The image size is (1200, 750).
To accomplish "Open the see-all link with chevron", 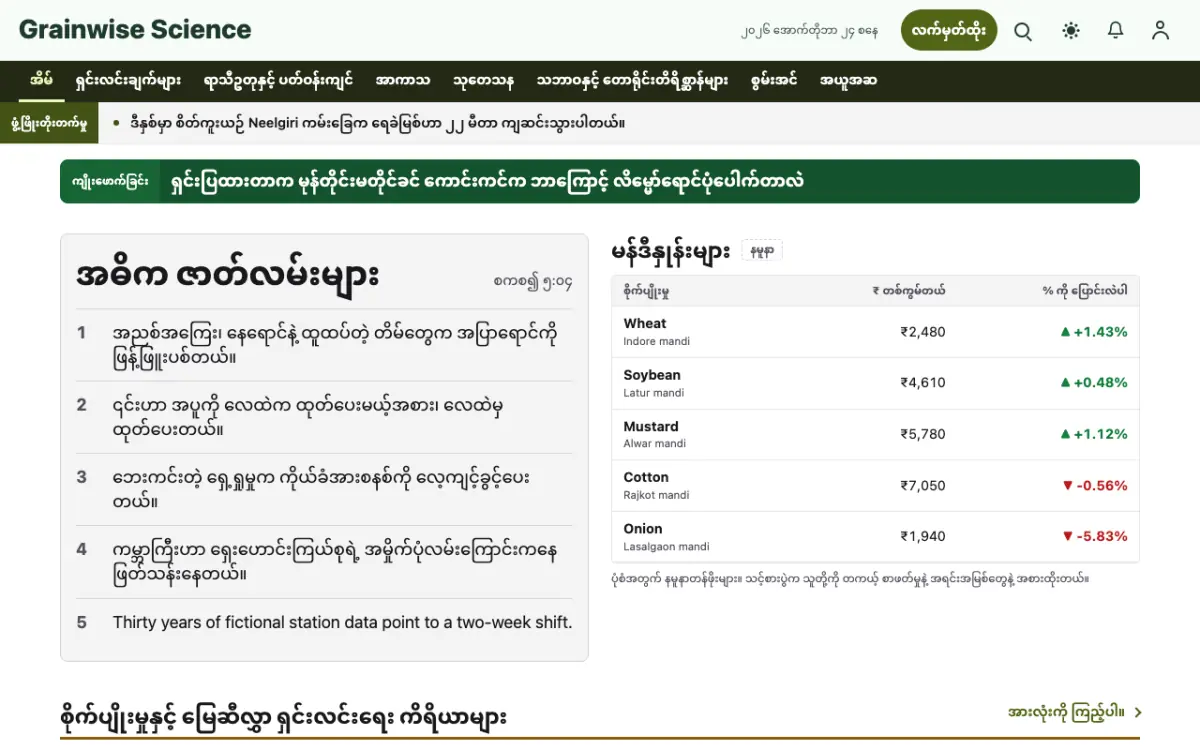I will [x=1075, y=713].
